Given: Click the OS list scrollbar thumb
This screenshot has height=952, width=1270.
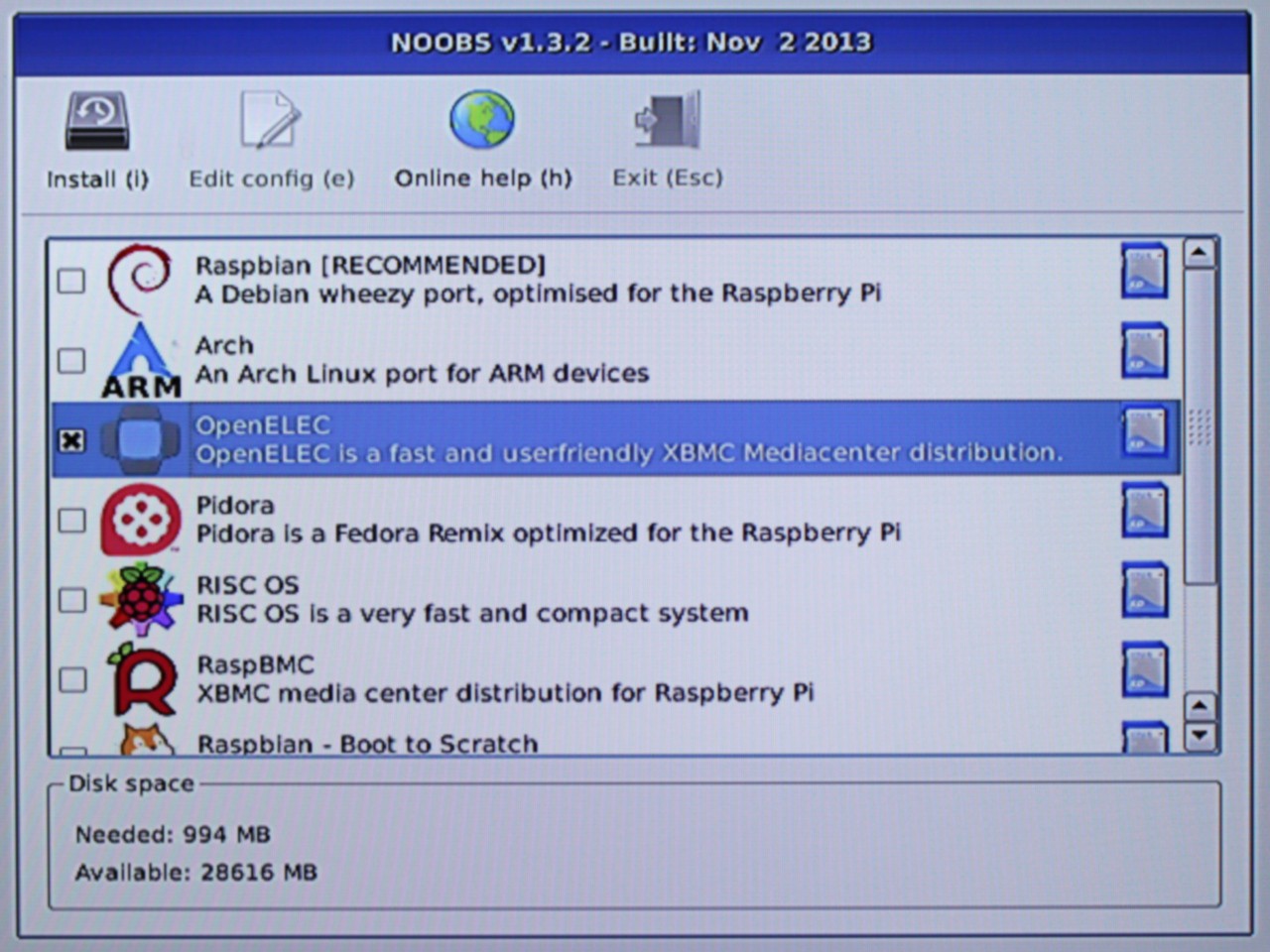Looking at the screenshot, I should pos(1200,426).
